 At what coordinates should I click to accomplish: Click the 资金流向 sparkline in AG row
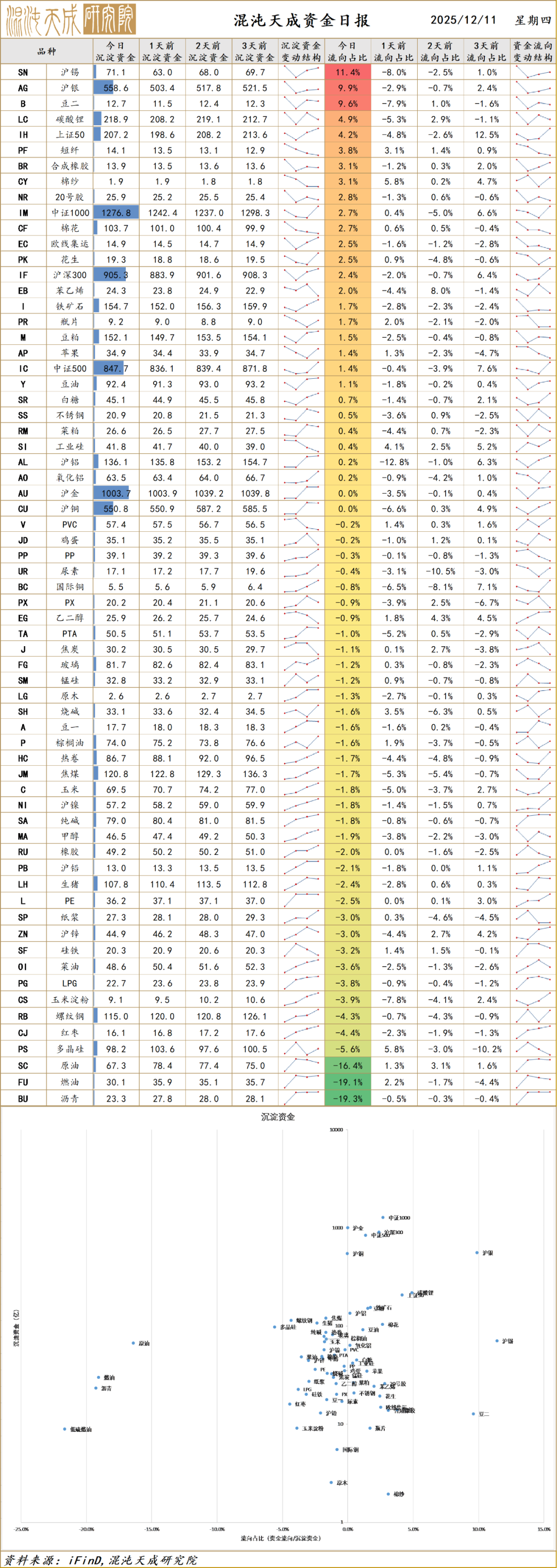point(533,88)
